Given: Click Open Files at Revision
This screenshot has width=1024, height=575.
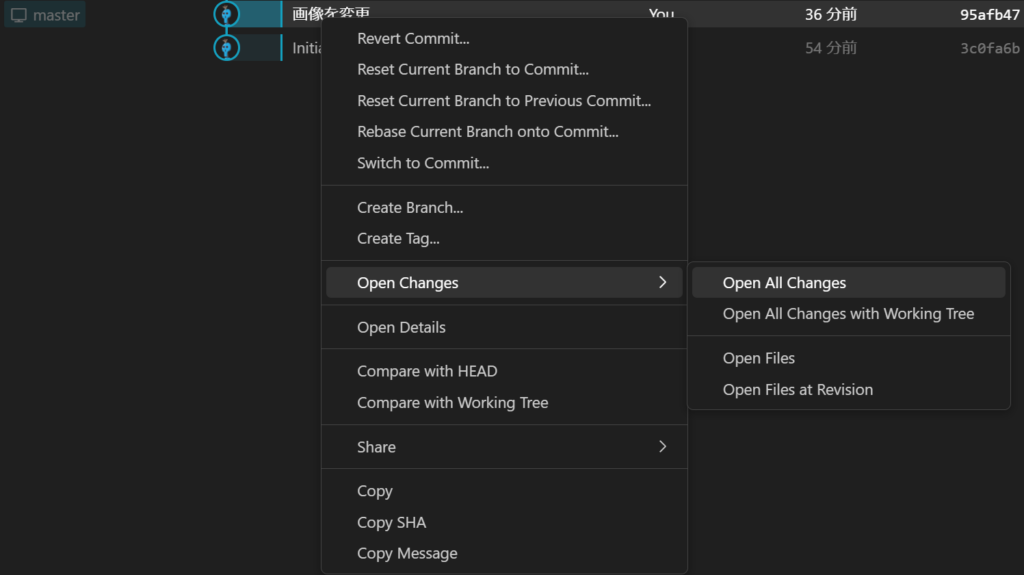Looking at the screenshot, I should coord(797,390).
